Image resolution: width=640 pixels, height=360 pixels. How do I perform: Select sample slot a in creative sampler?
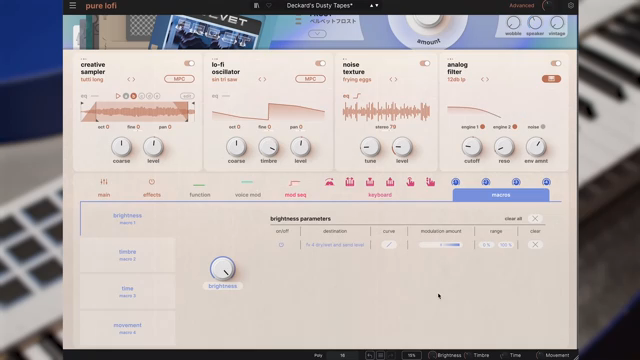(126, 96)
